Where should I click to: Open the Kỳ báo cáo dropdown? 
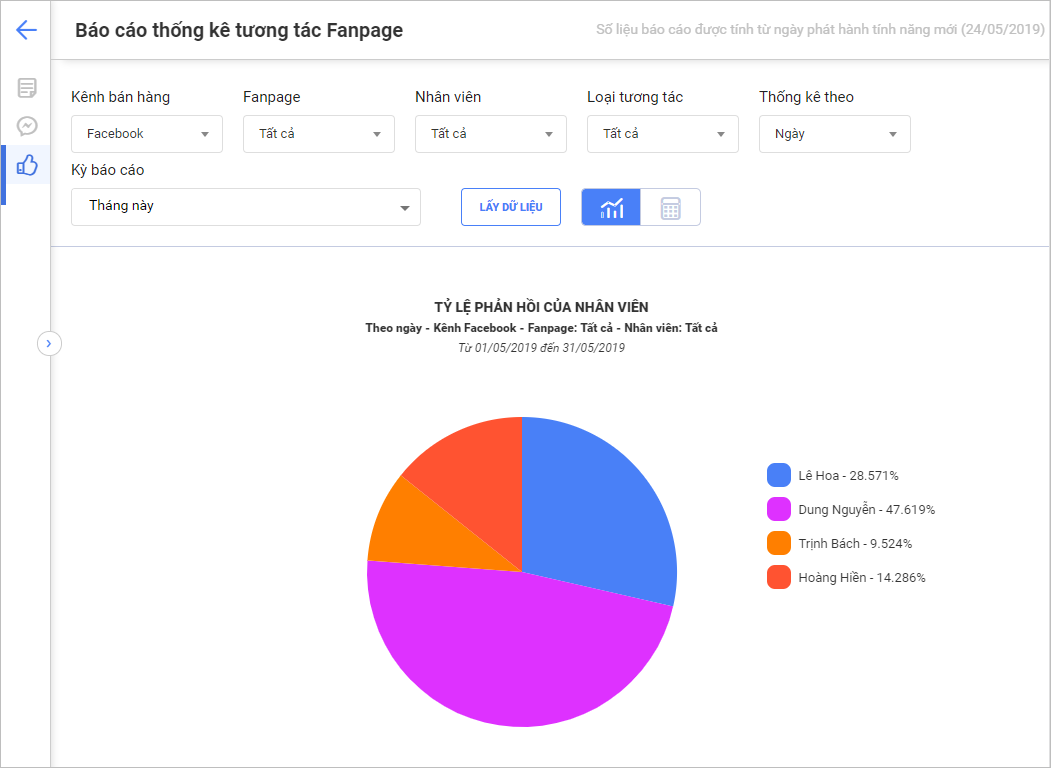click(x=246, y=207)
